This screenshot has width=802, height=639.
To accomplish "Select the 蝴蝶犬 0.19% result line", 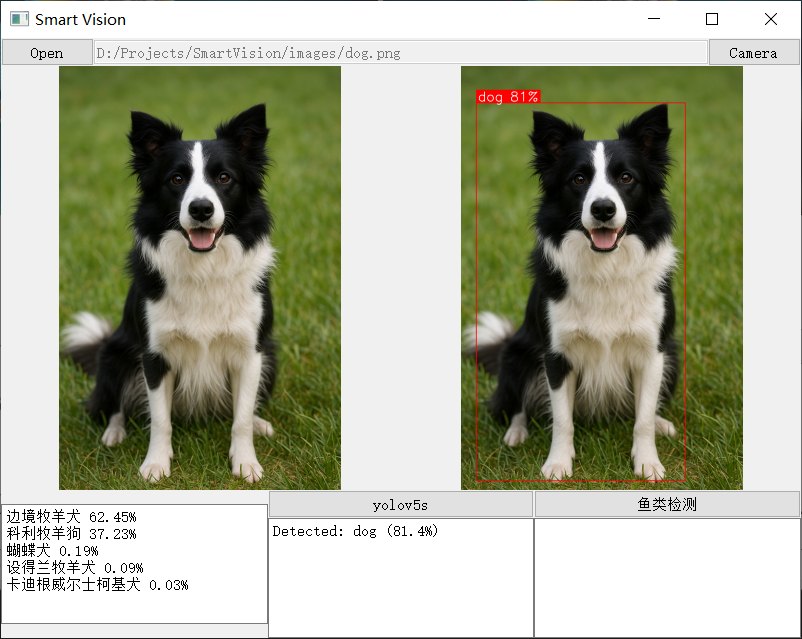I will 52,551.
